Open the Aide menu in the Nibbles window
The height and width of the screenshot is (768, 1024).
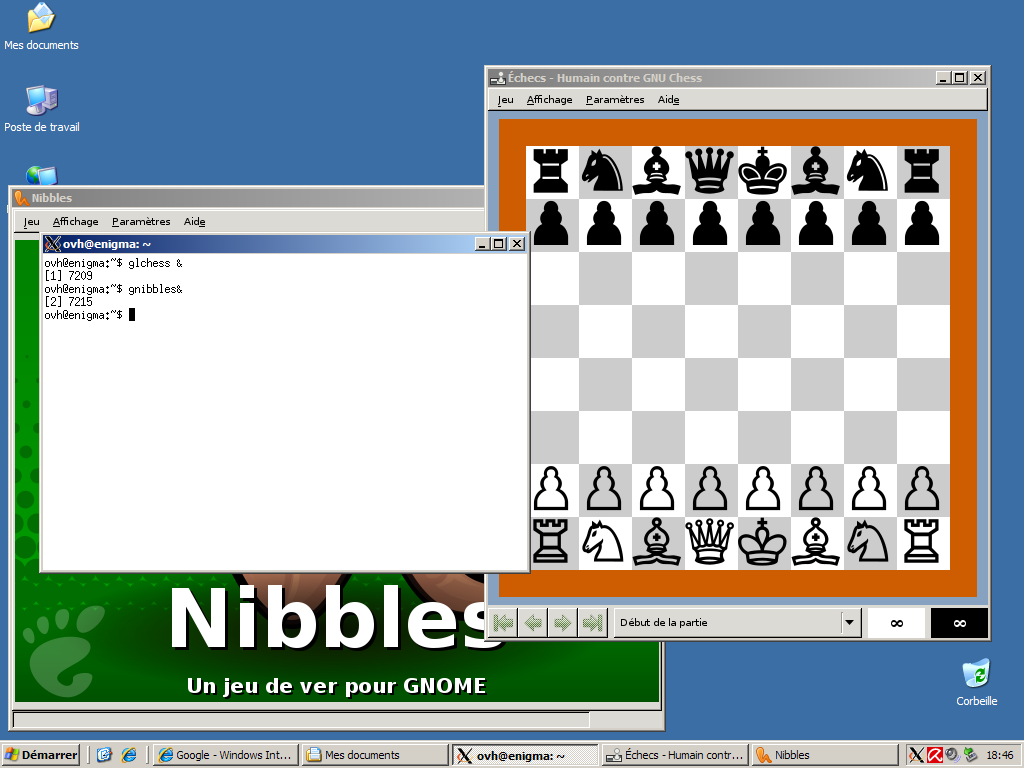pyautogui.click(x=194, y=222)
